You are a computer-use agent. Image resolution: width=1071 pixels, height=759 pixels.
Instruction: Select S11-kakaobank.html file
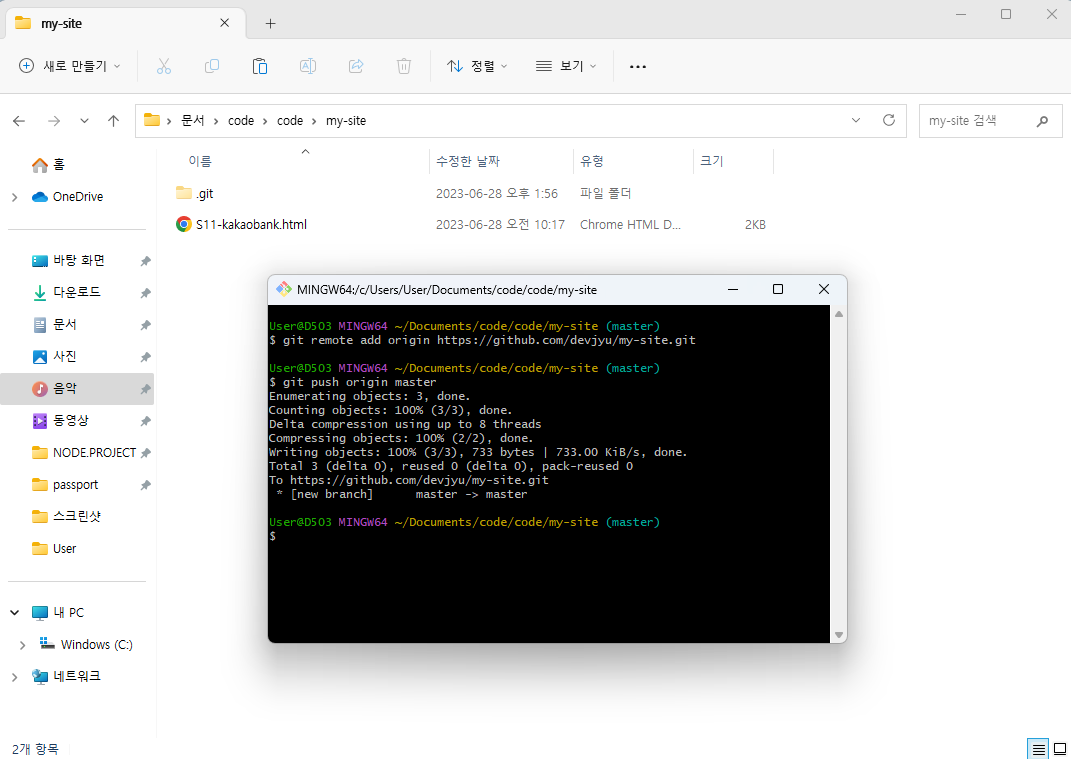[x=251, y=225]
